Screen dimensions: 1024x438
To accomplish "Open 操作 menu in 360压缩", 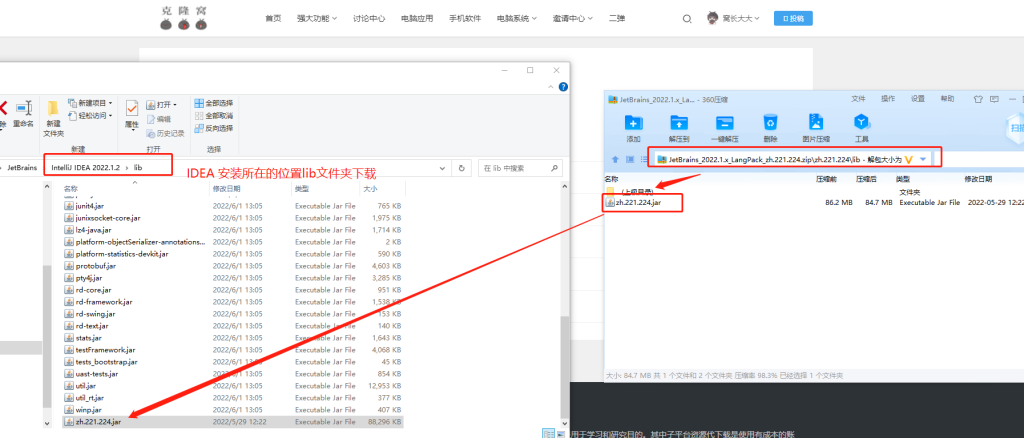I will coord(888,99).
